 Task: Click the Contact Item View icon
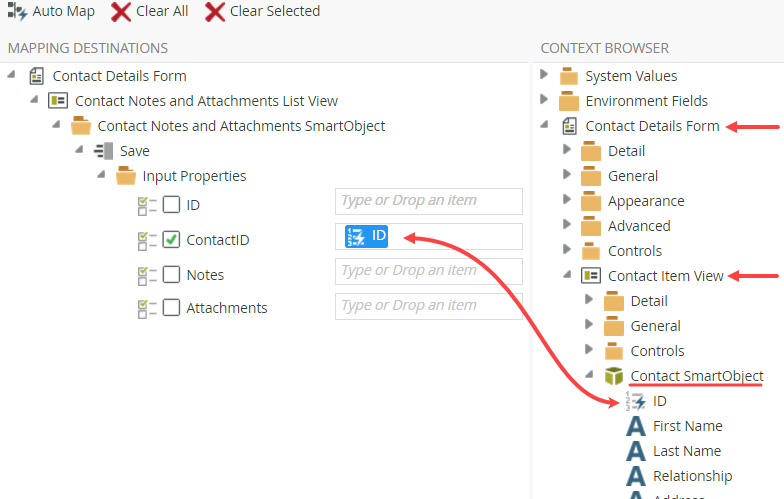tap(592, 276)
